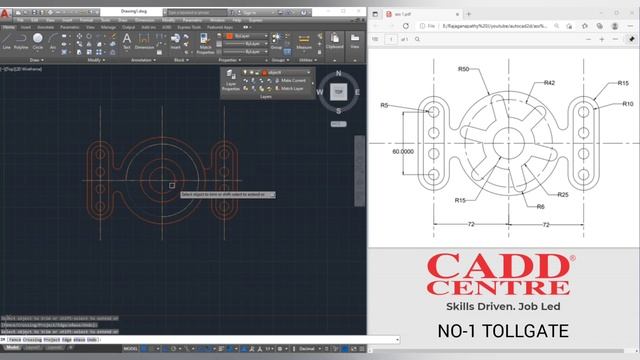The height and width of the screenshot is (360, 640).
Task: Activate the Text annotation tool
Action: [127, 41]
